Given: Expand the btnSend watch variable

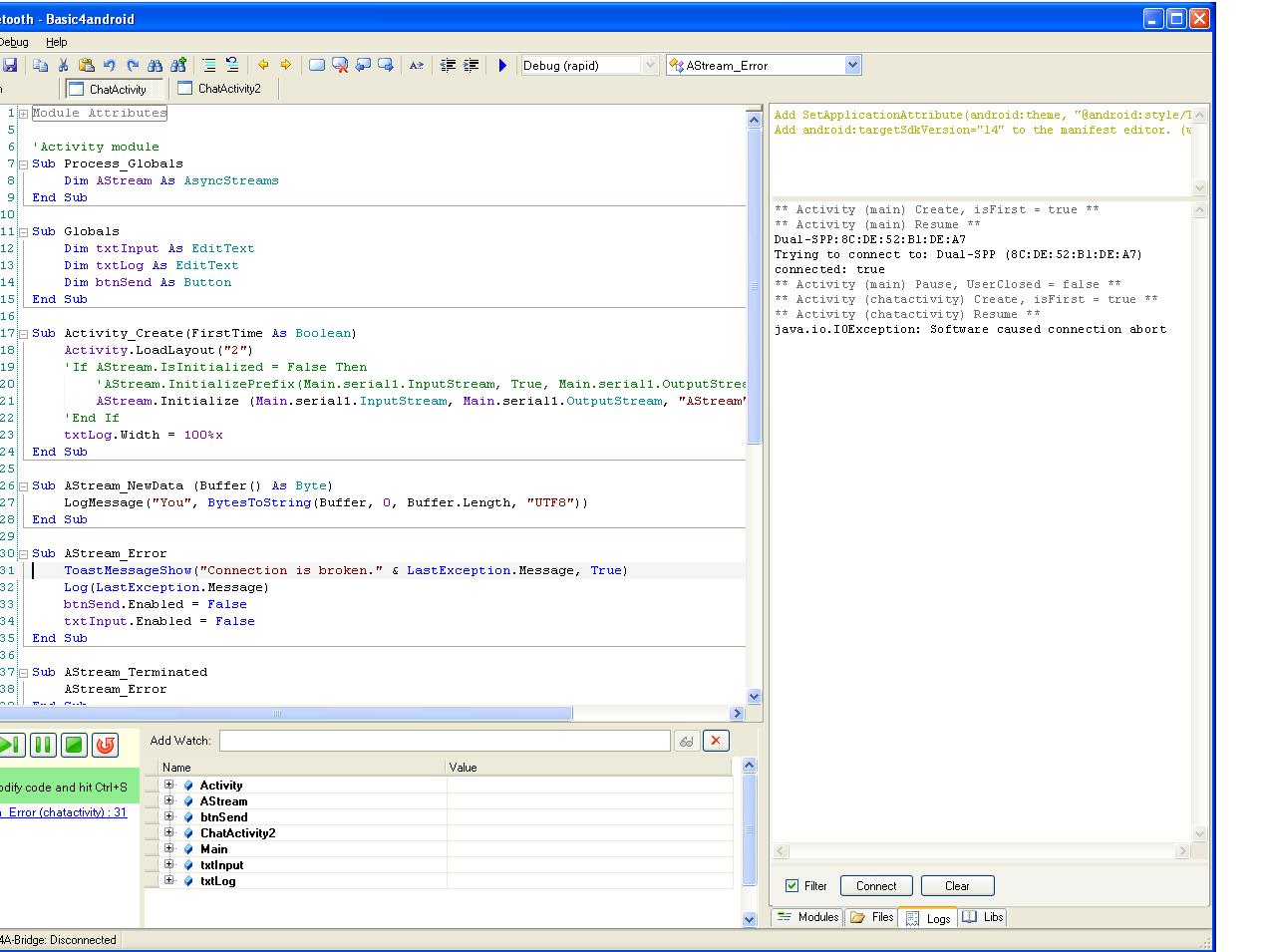Looking at the screenshot, I should [168, 816].
